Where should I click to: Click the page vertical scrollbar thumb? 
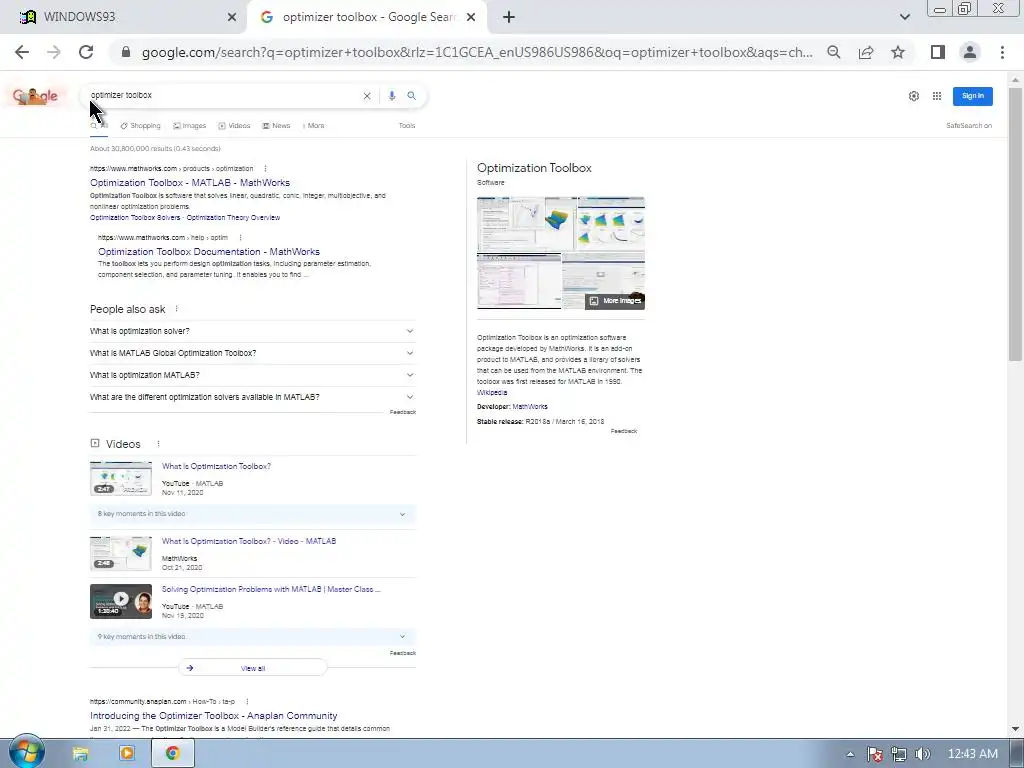[x=1015, y=223]
